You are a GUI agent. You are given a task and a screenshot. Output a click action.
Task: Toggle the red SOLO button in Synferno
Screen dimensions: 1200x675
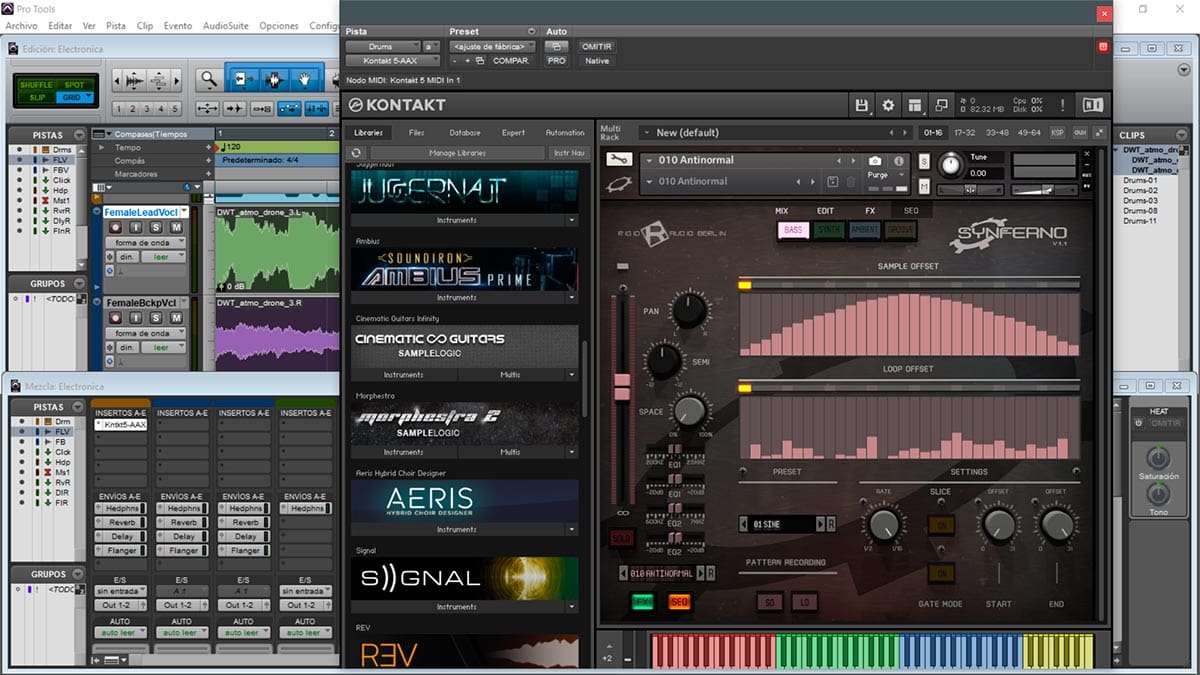pyautogui.click(x=621, y=538)
